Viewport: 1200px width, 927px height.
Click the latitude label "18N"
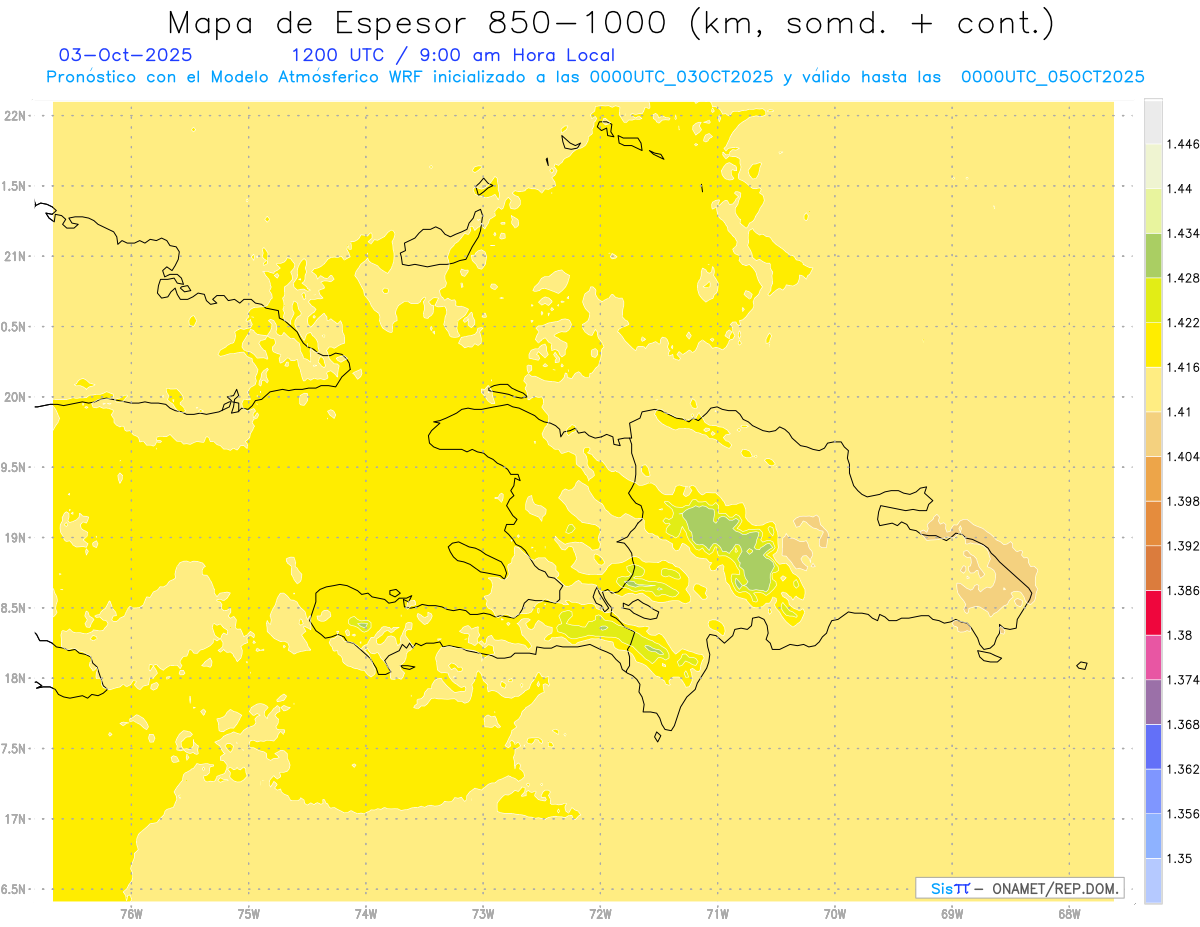(x=15, y=678)
